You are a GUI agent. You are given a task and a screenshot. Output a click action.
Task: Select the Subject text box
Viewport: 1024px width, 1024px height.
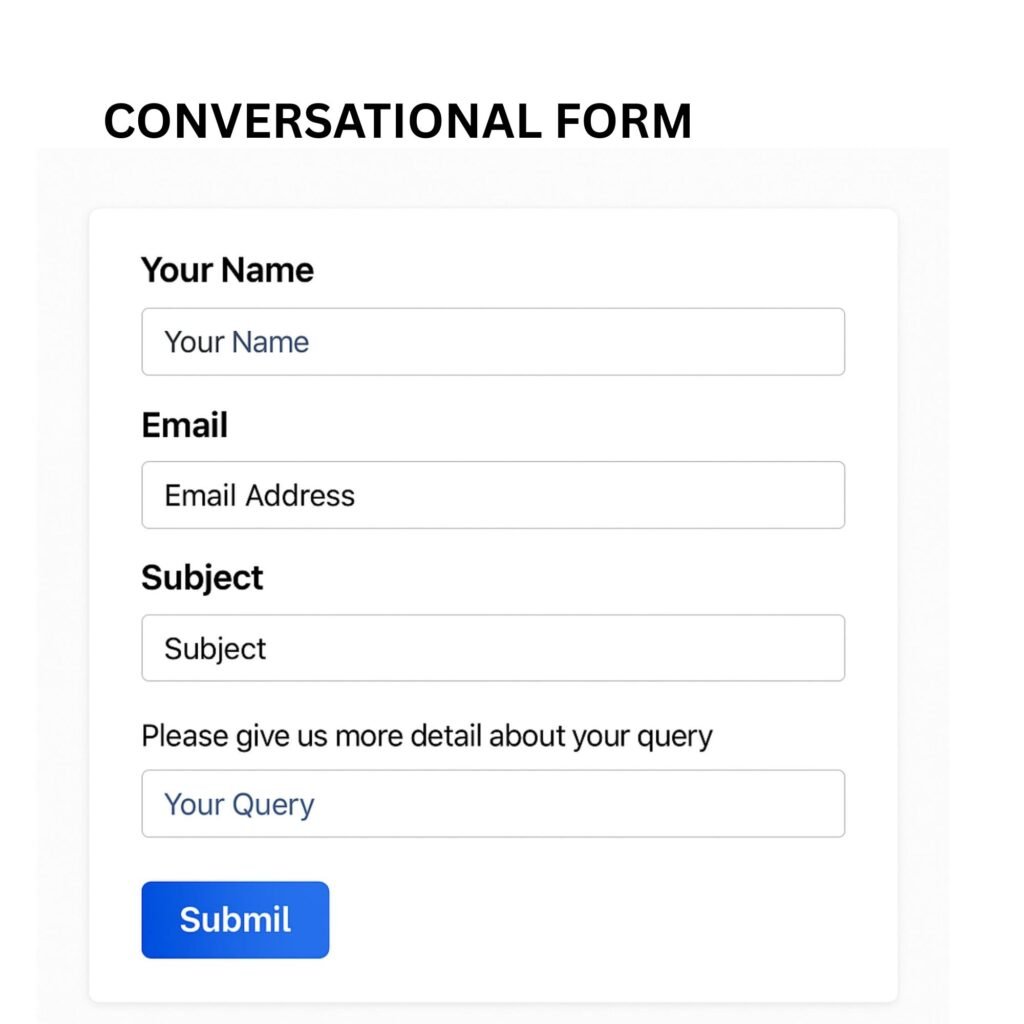(x=493, y=648)
